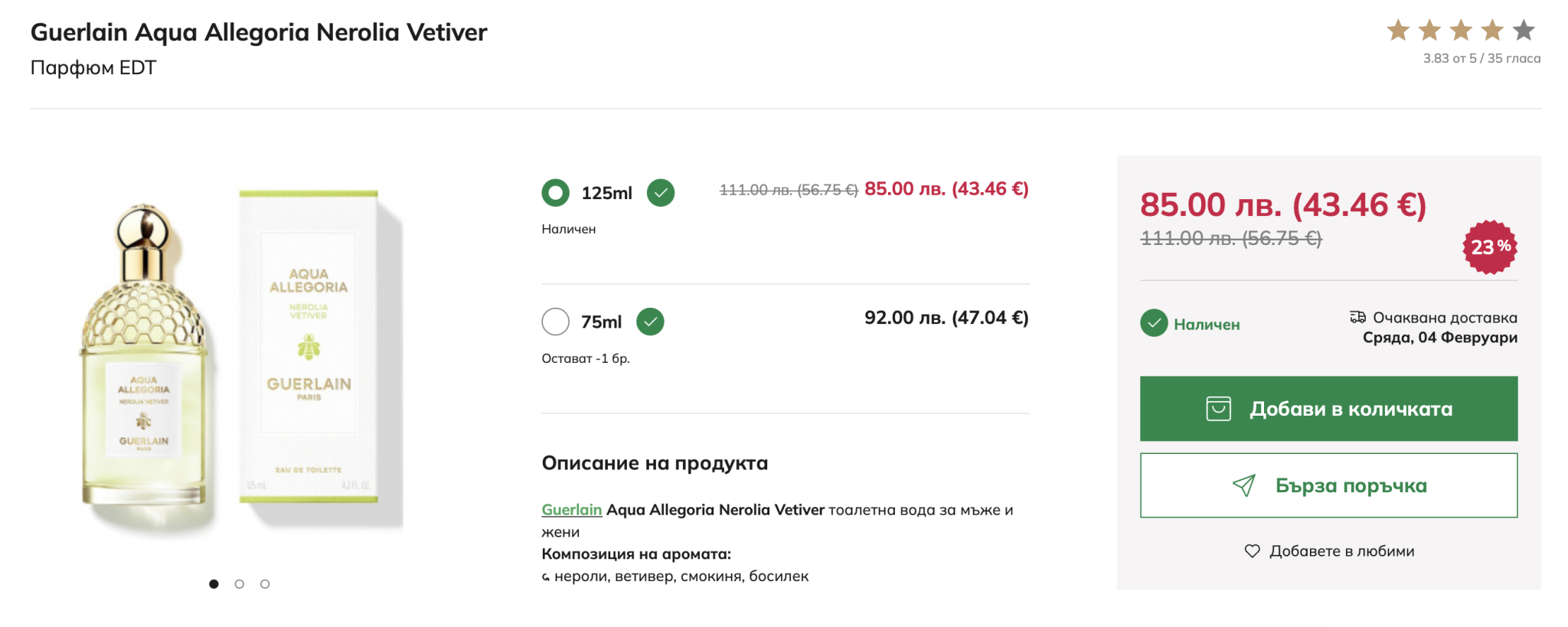Click the heart favorites icon
Viewport: 1568px width, 627px height.
click(x=1252, y=551)
